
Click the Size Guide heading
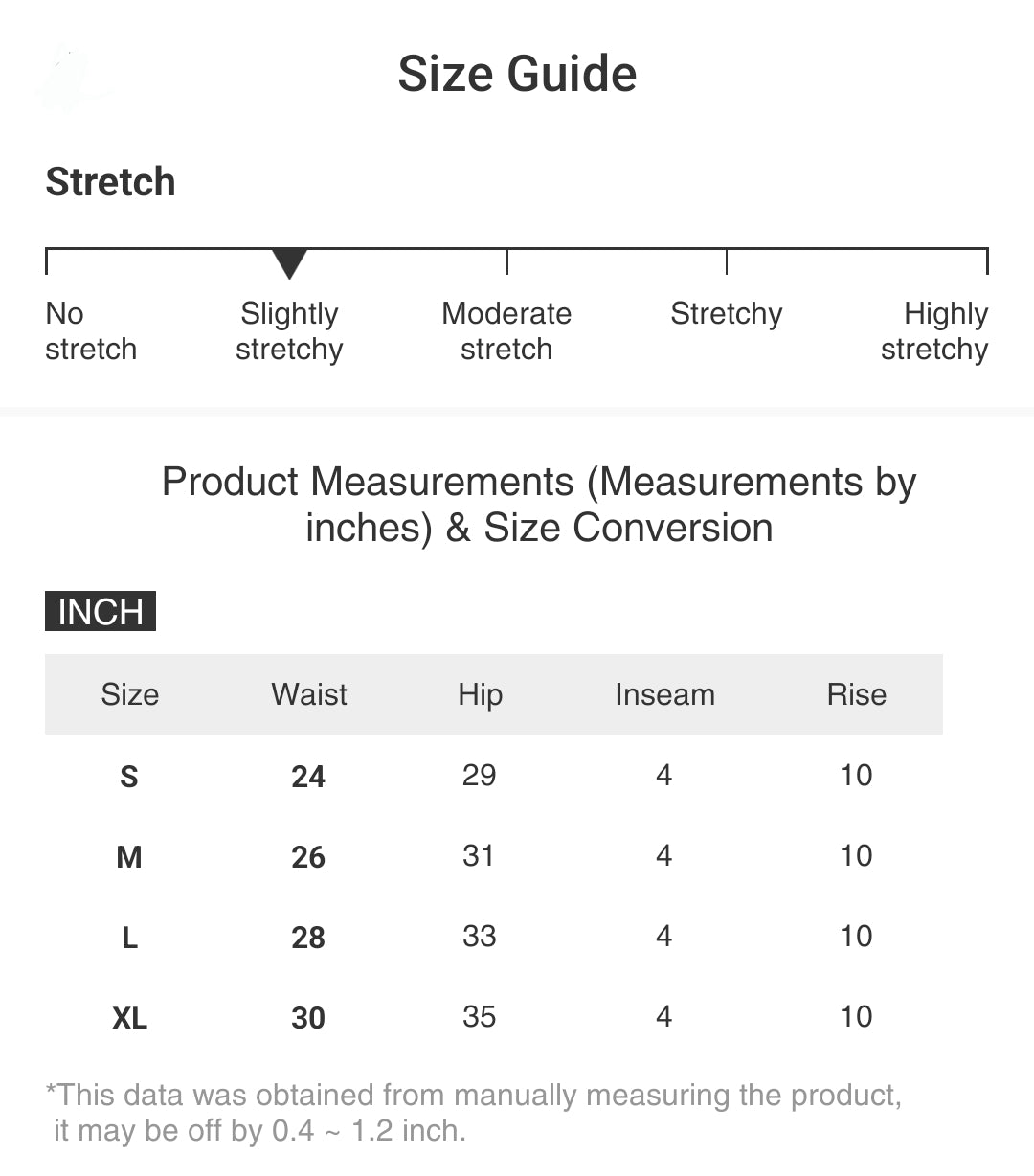[x=517, y=74]
